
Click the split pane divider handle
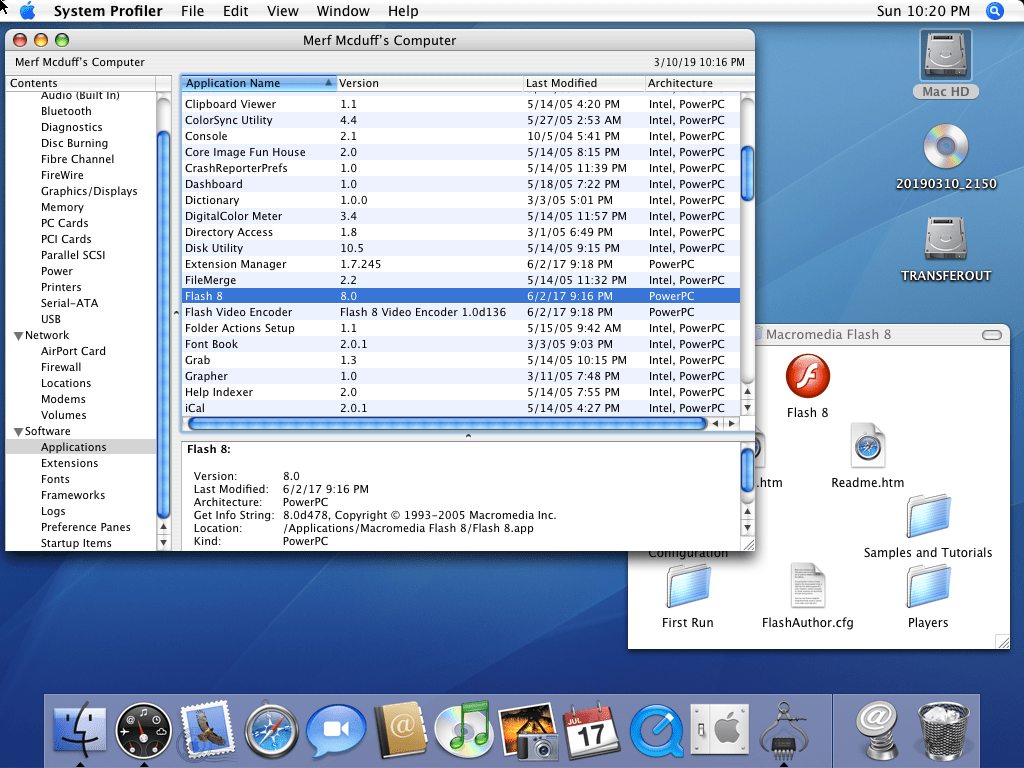[468, 435]
